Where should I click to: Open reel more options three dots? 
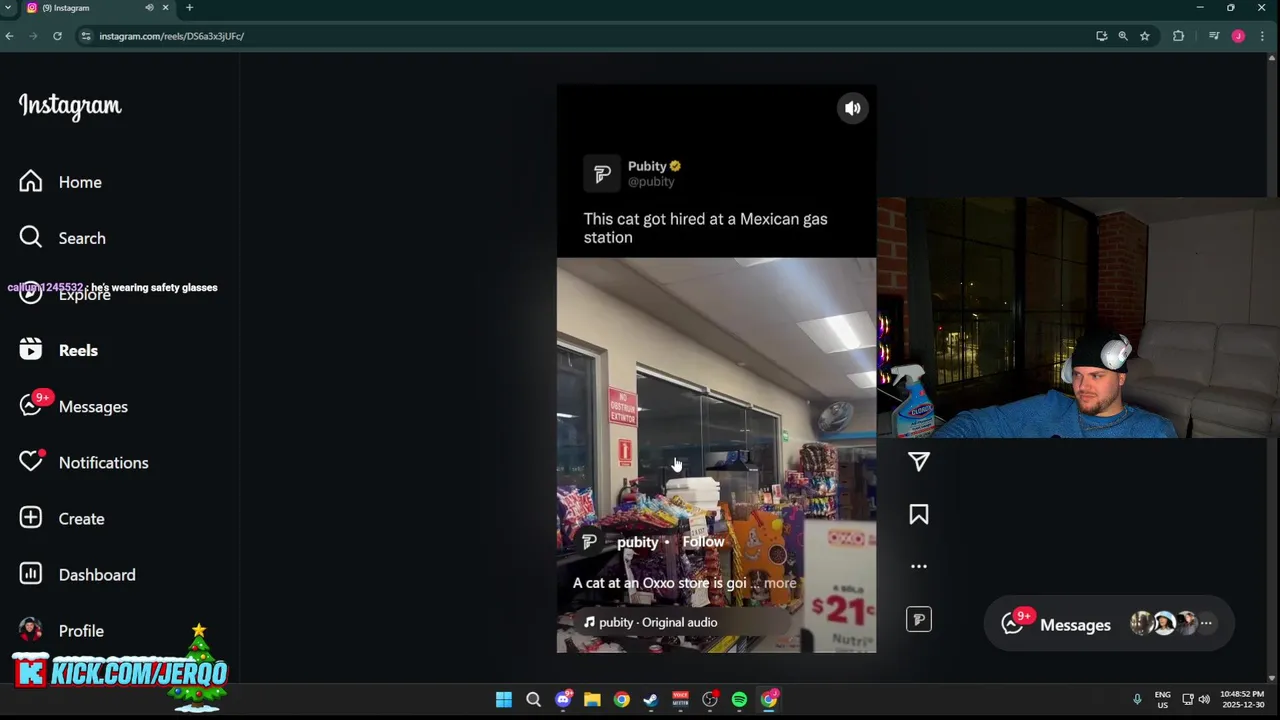click(x=919, y=566)
